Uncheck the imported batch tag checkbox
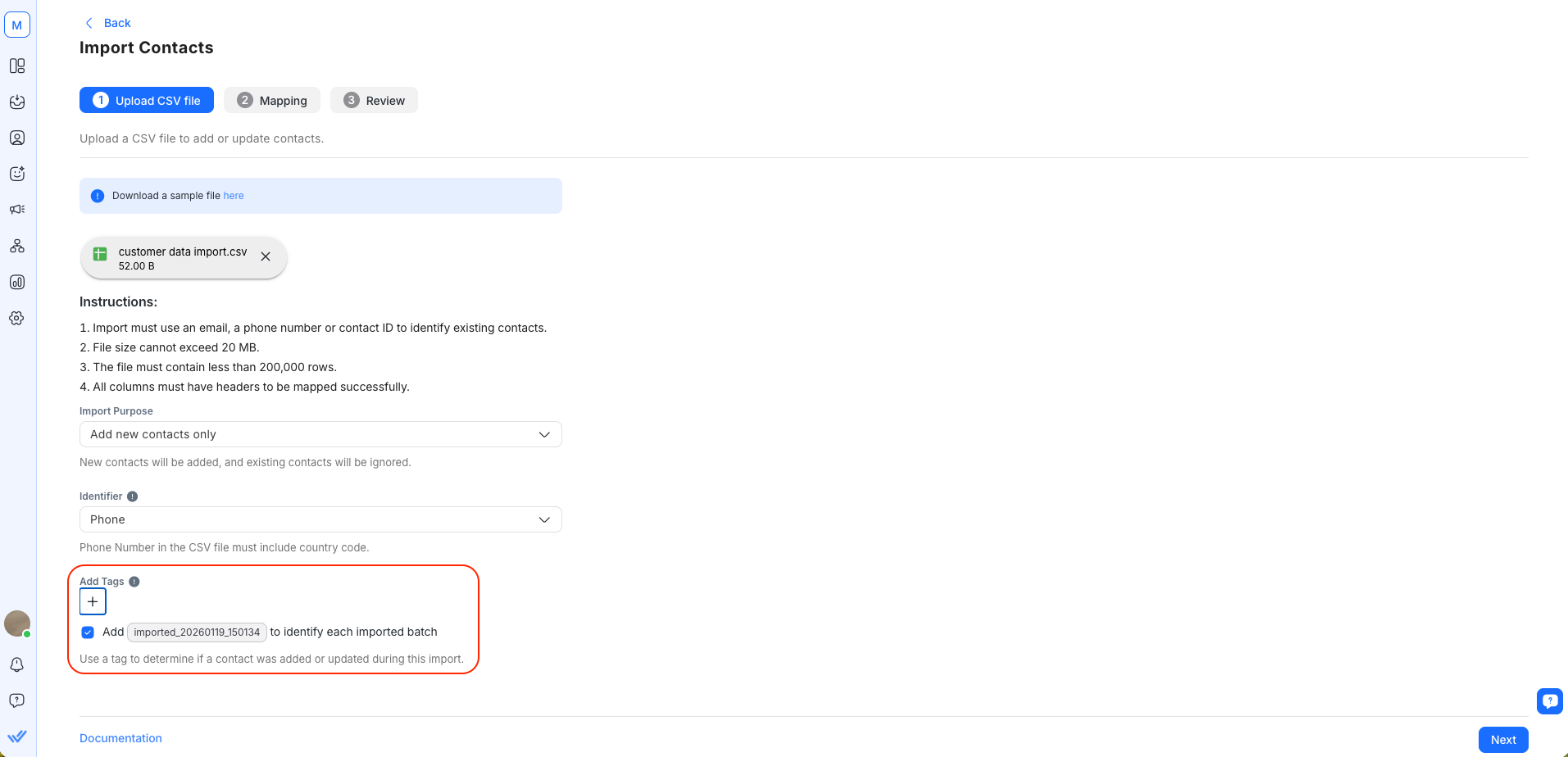 (x=88, y=632)
